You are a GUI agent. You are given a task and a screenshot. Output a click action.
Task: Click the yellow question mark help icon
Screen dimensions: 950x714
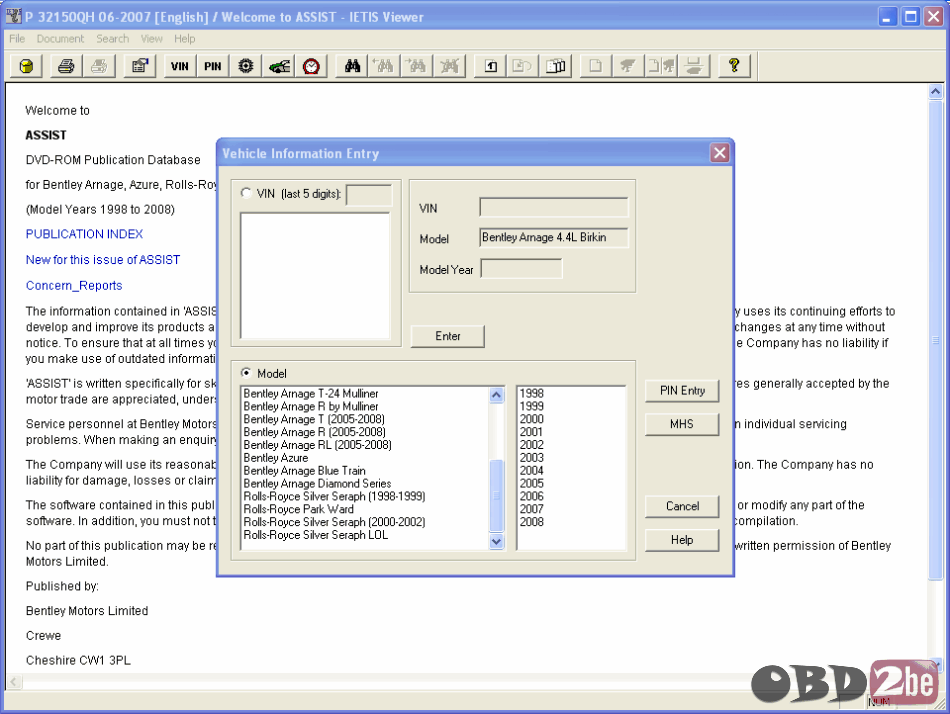tap(734, 66)
